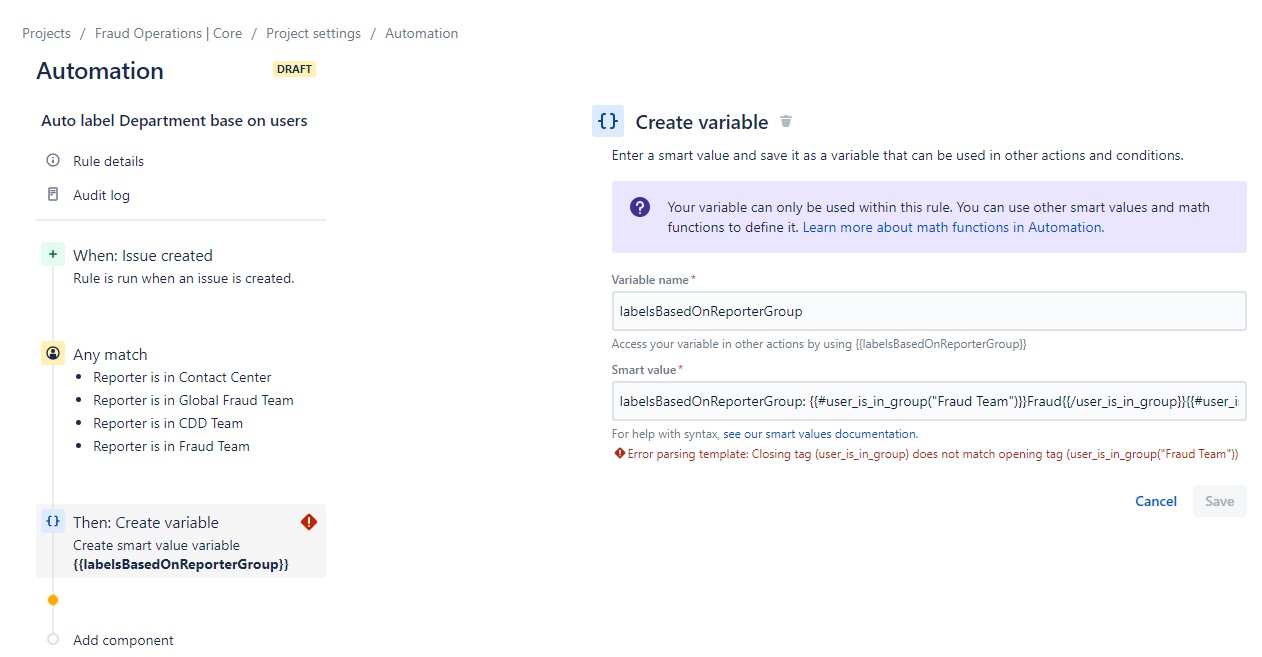Click the Cancel button
1262x657 pixels.
pyautogui.click(x=1155, y=501)
